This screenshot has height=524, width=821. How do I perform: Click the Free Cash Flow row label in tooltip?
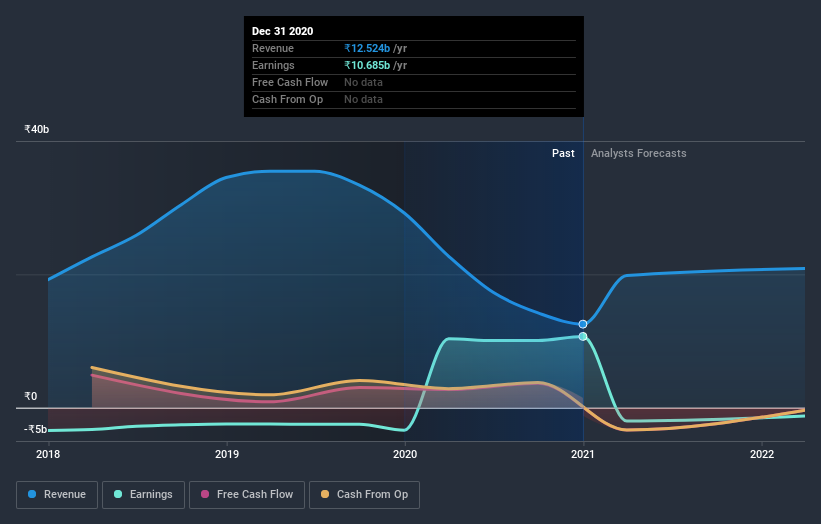[290, 82]
